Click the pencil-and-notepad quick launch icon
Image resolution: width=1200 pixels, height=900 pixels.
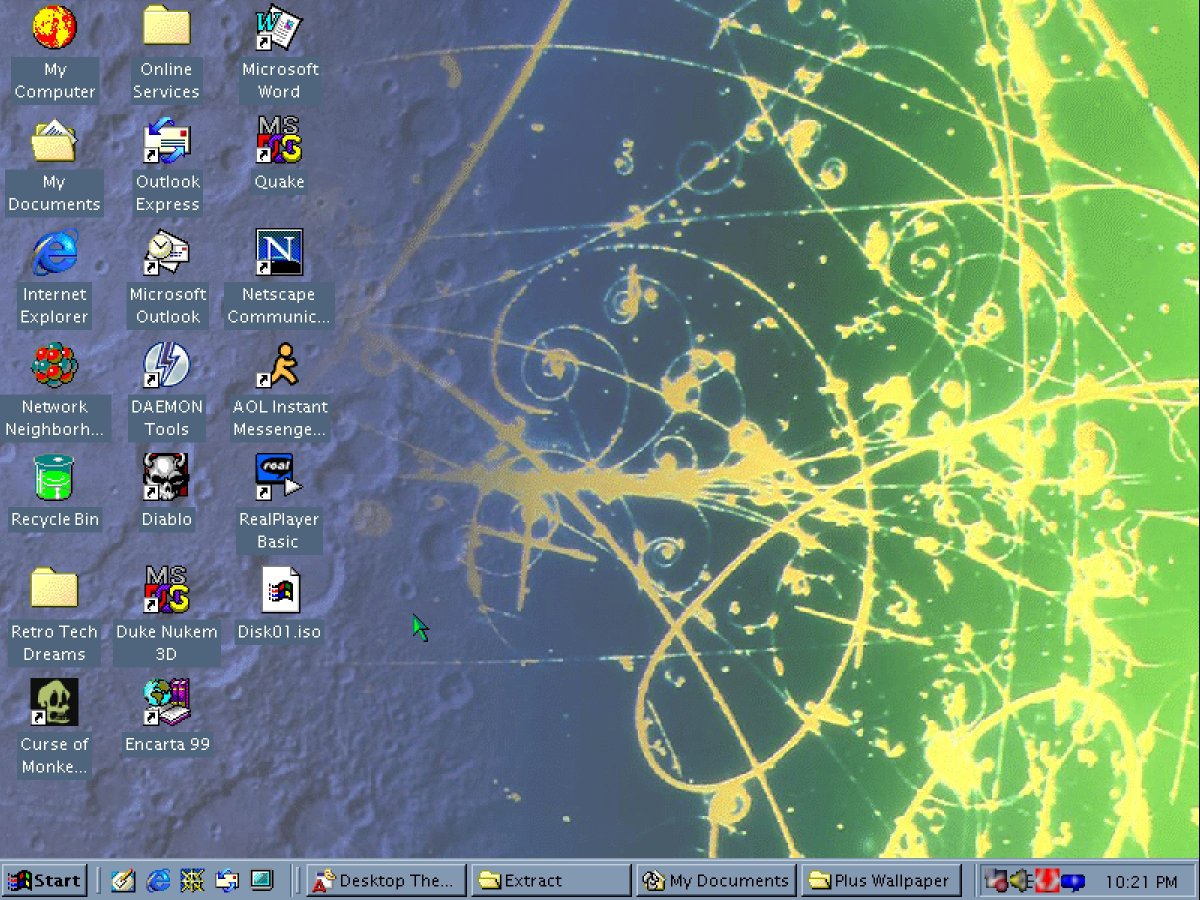[123, 881]
